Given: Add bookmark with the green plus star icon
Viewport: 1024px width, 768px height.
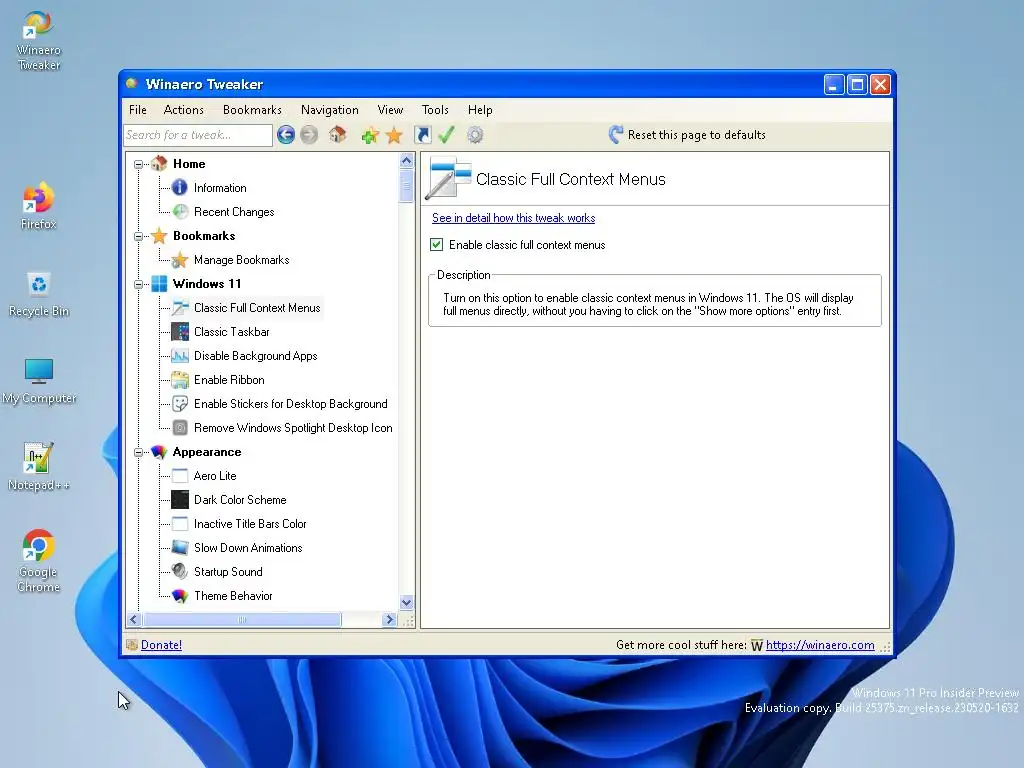Looking at the screenshot, I should pos(370,135).
